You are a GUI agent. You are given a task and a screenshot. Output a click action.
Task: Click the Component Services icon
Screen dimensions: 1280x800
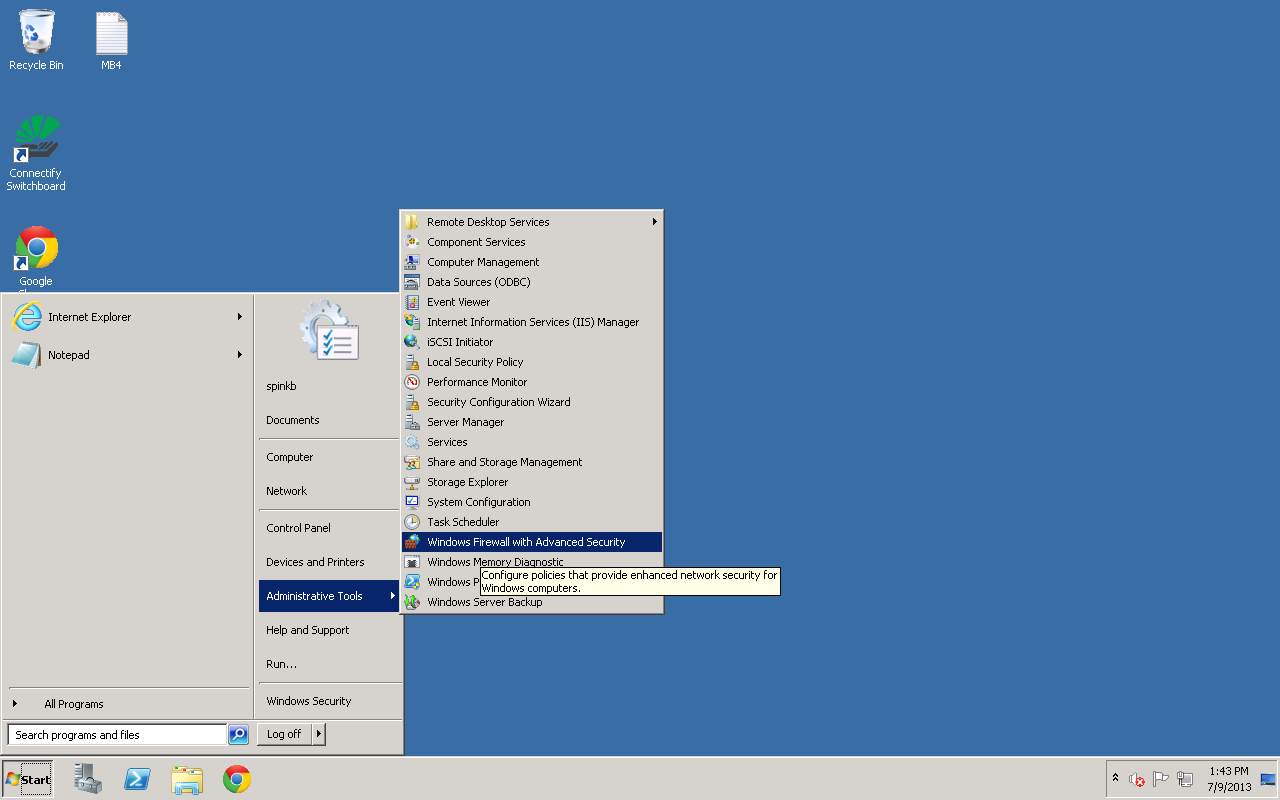point(412,242)
